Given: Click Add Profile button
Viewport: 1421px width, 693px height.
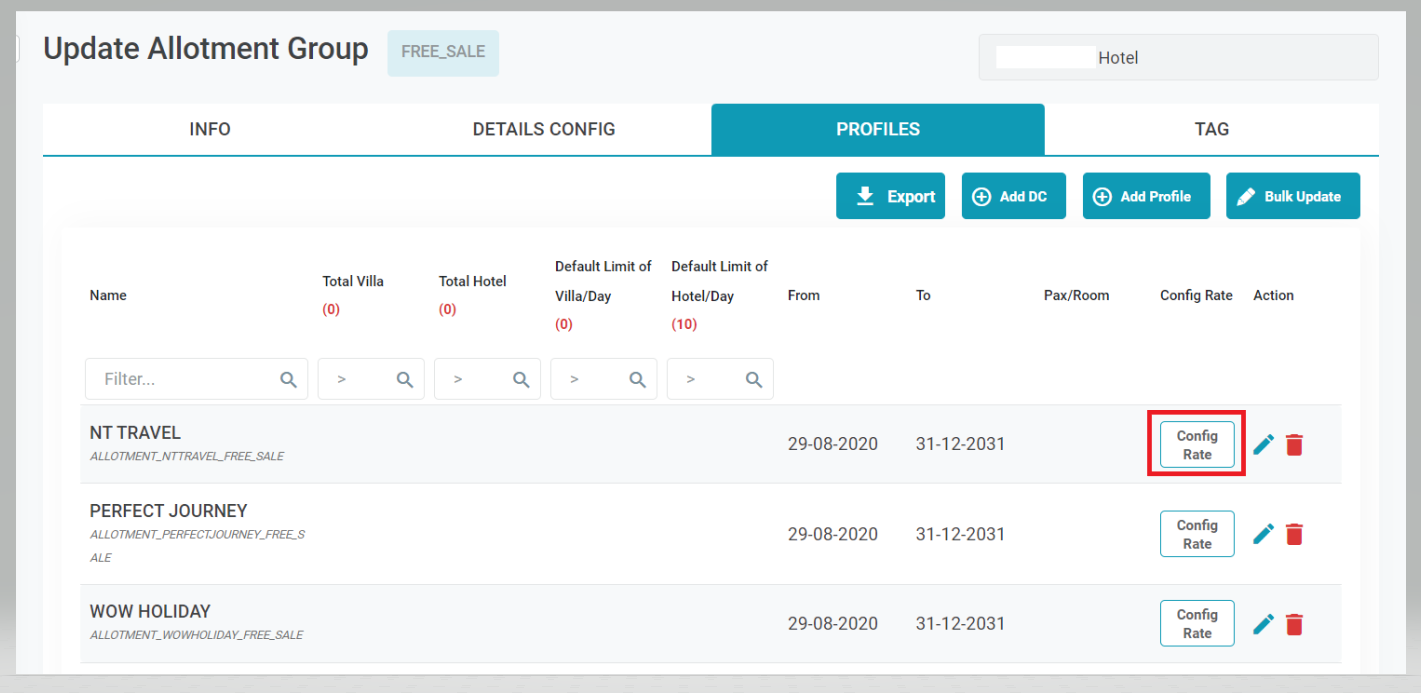Looking at the screenshot, I should point(1145,196).
